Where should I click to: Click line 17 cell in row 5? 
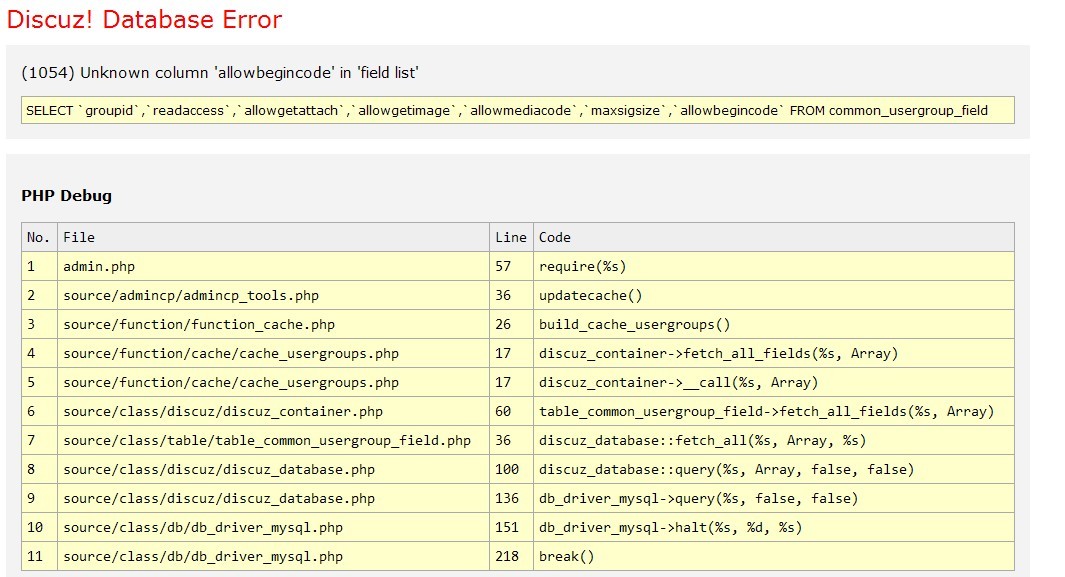click(511, 382)
